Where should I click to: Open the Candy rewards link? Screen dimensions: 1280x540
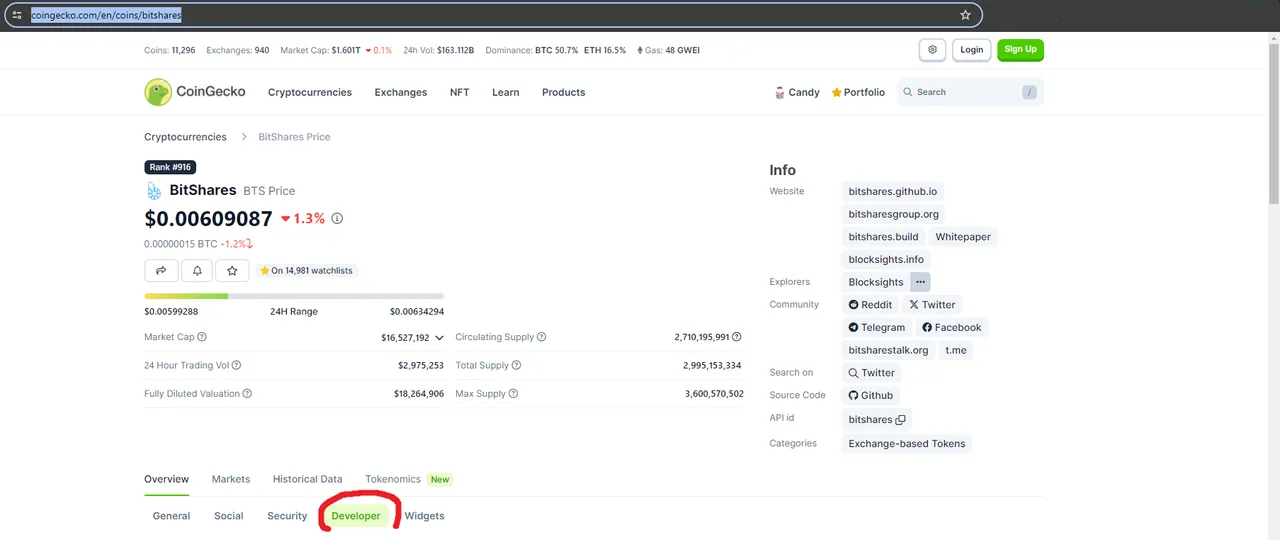(797, 92)
